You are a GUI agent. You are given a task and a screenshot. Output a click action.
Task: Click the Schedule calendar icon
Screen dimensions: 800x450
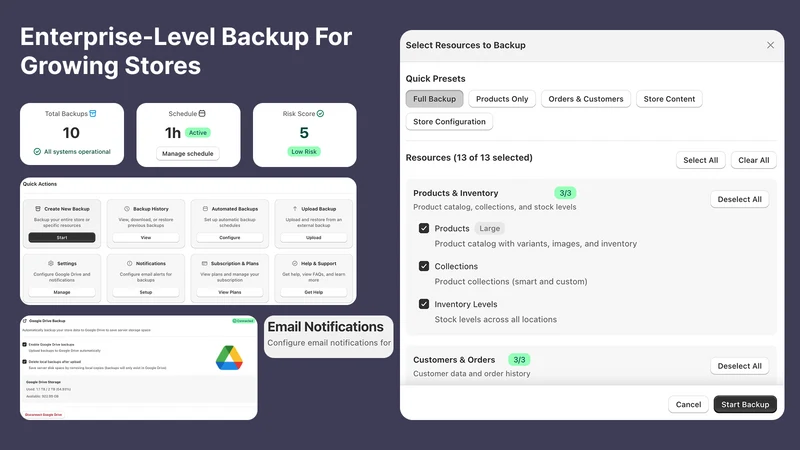click(202, 113)
